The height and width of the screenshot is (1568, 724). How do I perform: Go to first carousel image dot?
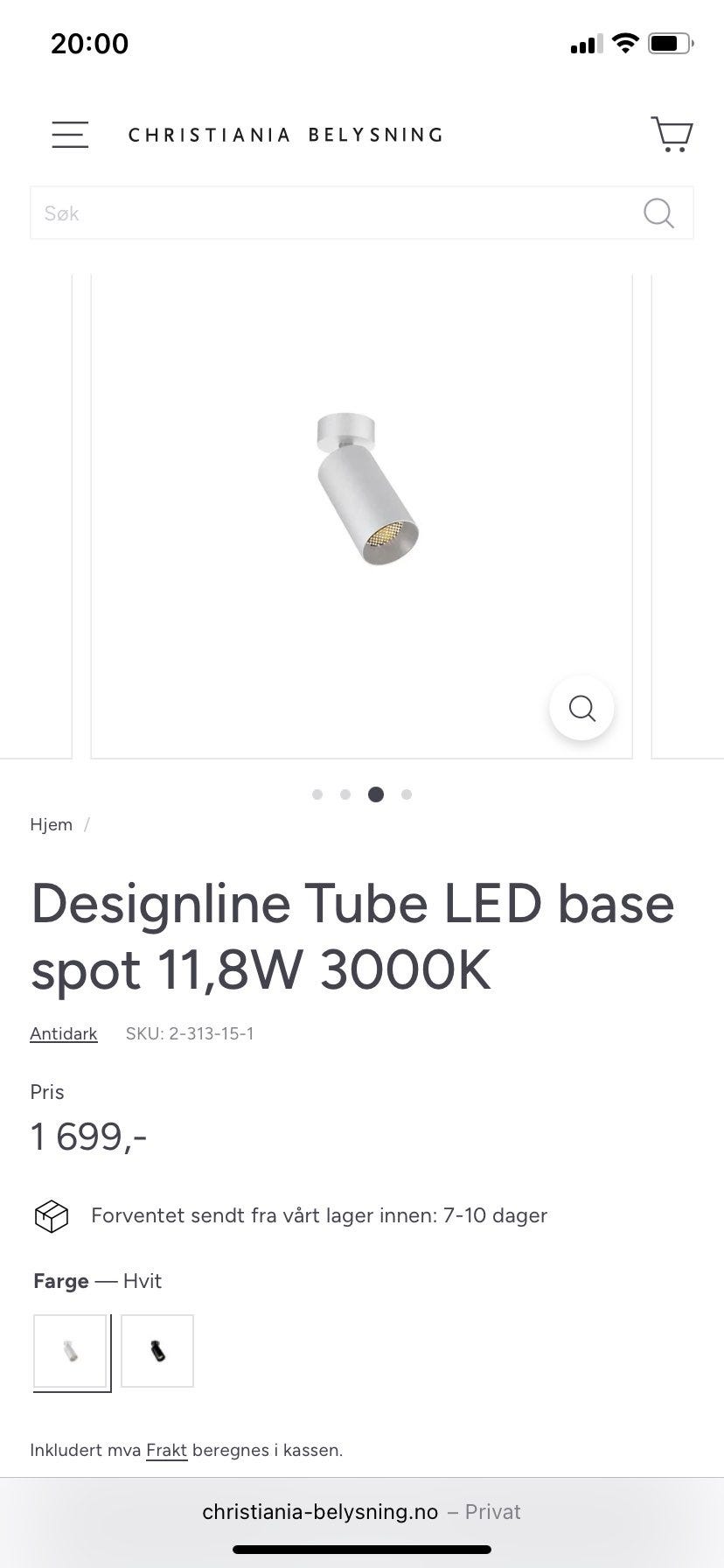(x=317, y=794)
